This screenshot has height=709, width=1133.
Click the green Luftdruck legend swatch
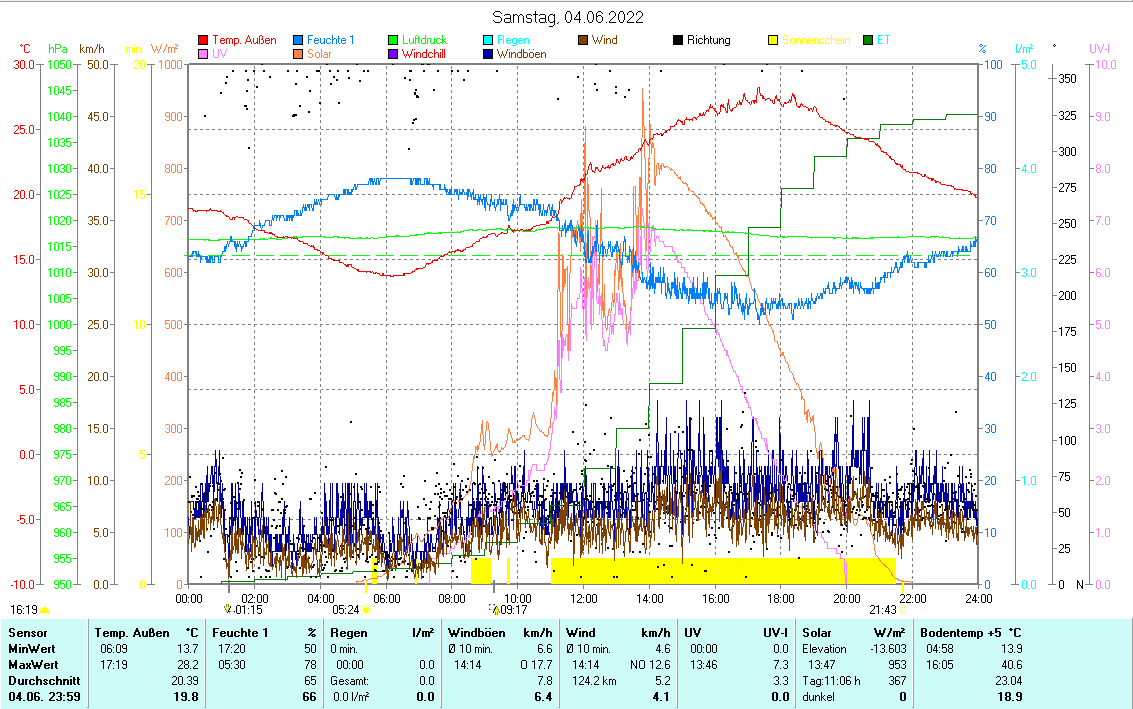click(x=393, y=40)
